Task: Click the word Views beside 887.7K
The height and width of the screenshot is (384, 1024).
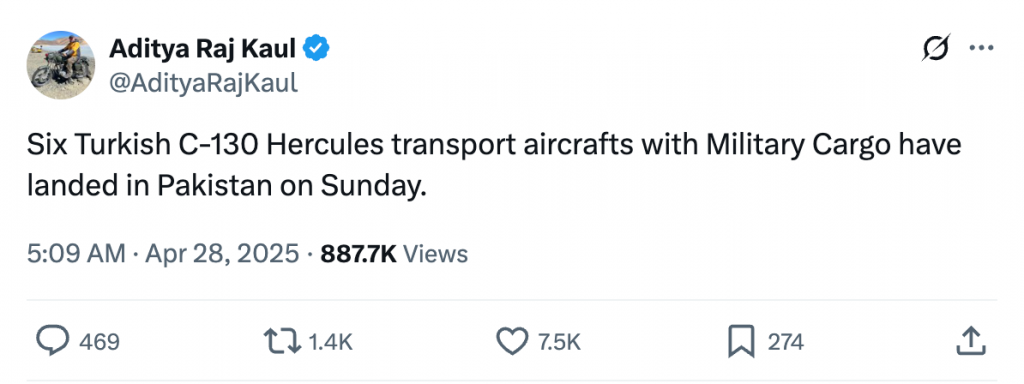Action: [435, 253]
